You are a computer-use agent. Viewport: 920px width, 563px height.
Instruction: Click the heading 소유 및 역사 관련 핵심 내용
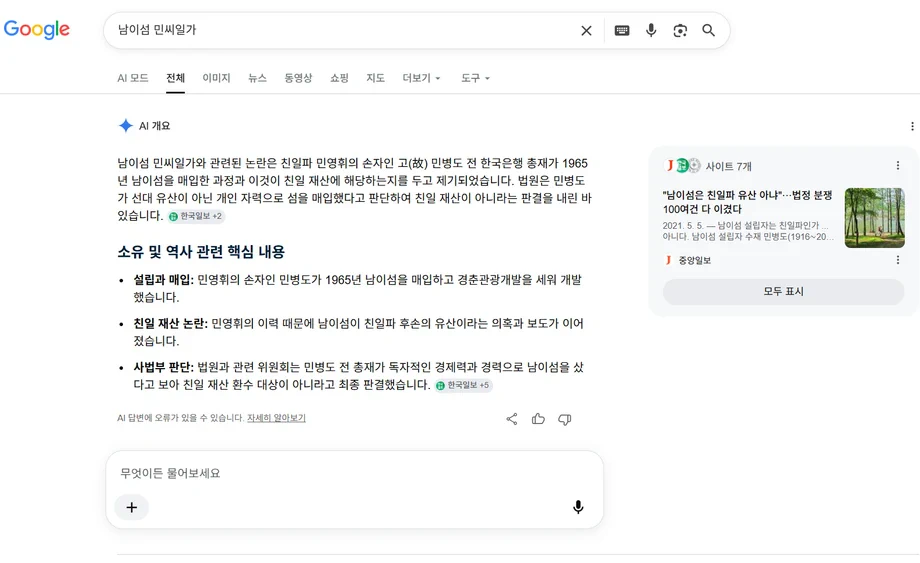coord(201,252)
